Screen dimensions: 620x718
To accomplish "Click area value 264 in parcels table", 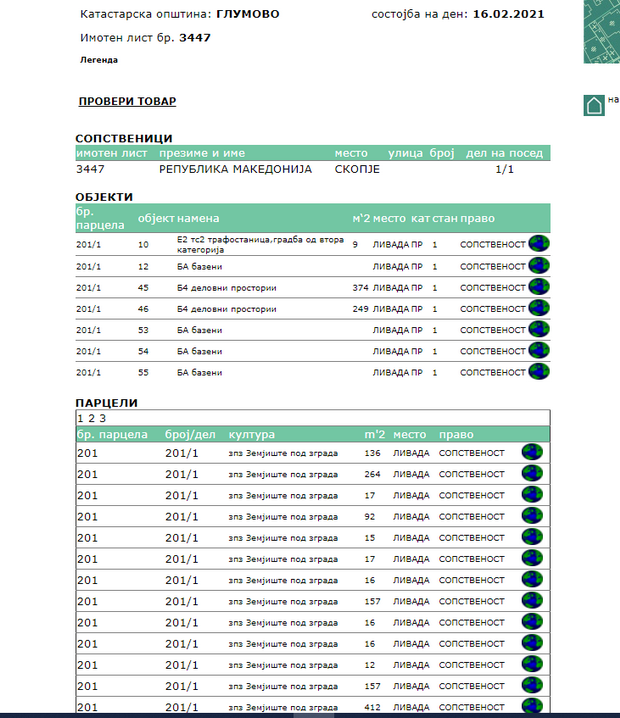I will 372,474.
